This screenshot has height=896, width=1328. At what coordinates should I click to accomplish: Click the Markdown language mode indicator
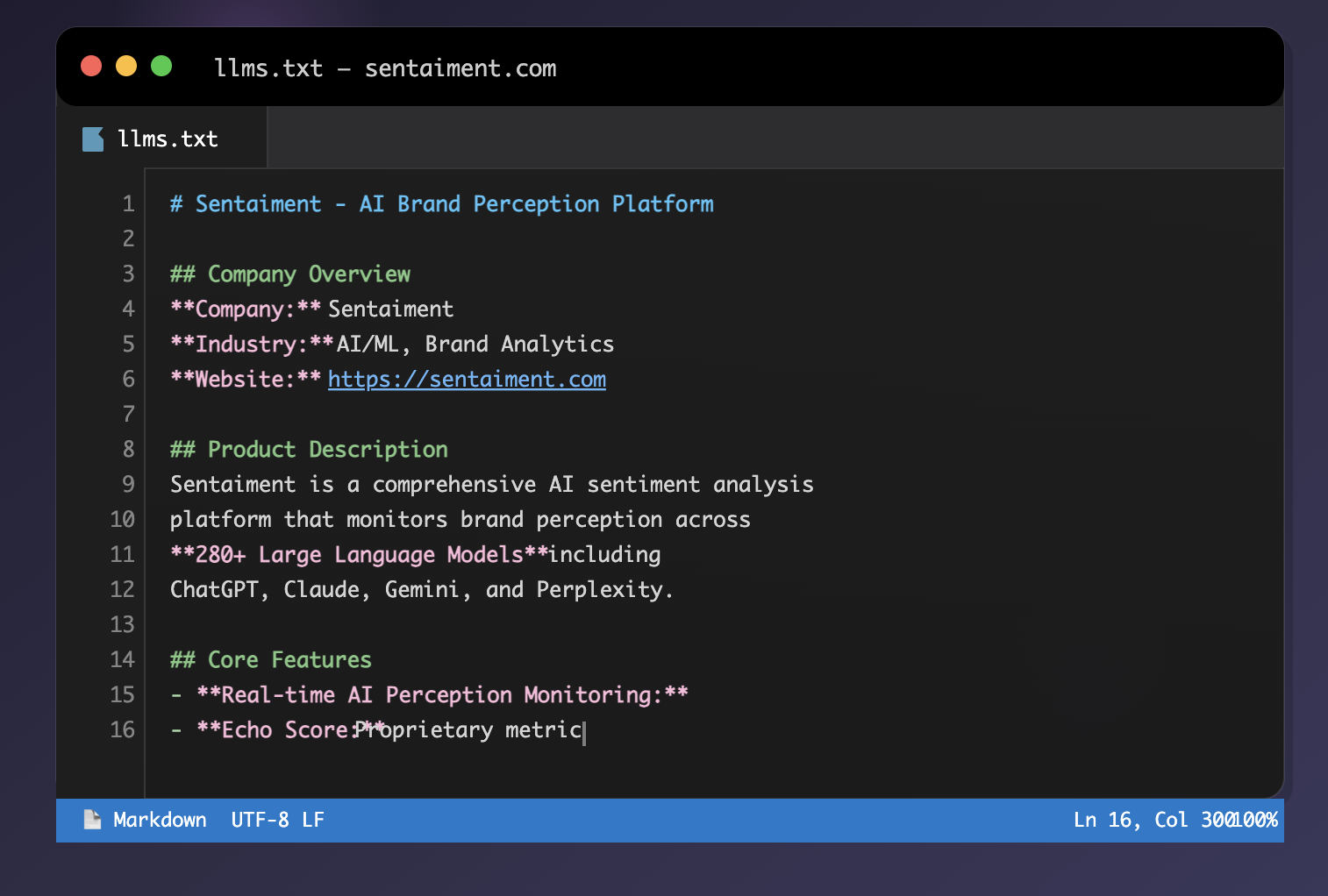pyautogui.click(x=160, y=820)
